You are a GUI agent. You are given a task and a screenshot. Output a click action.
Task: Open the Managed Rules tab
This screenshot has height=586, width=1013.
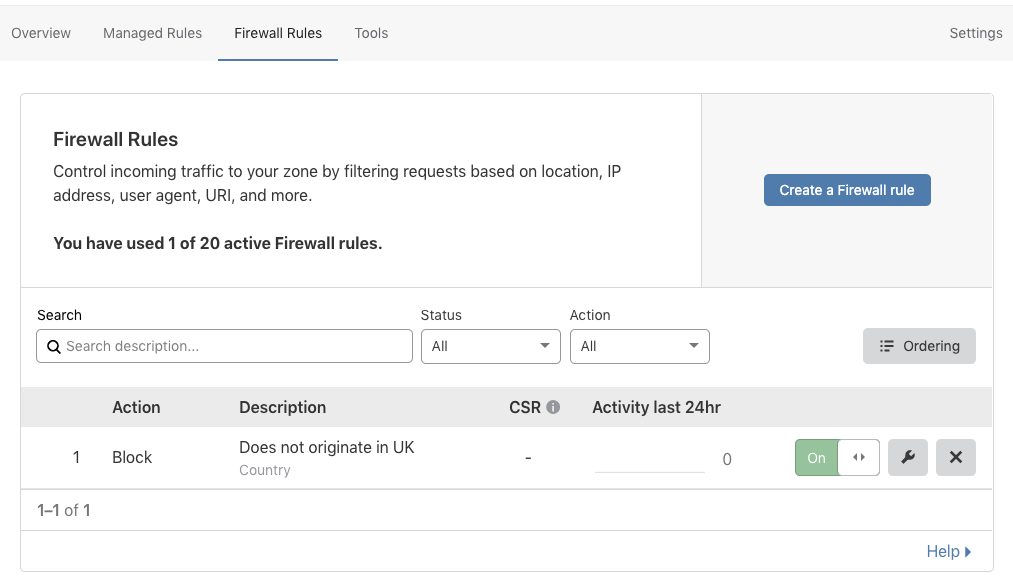(x=152, y=33)
